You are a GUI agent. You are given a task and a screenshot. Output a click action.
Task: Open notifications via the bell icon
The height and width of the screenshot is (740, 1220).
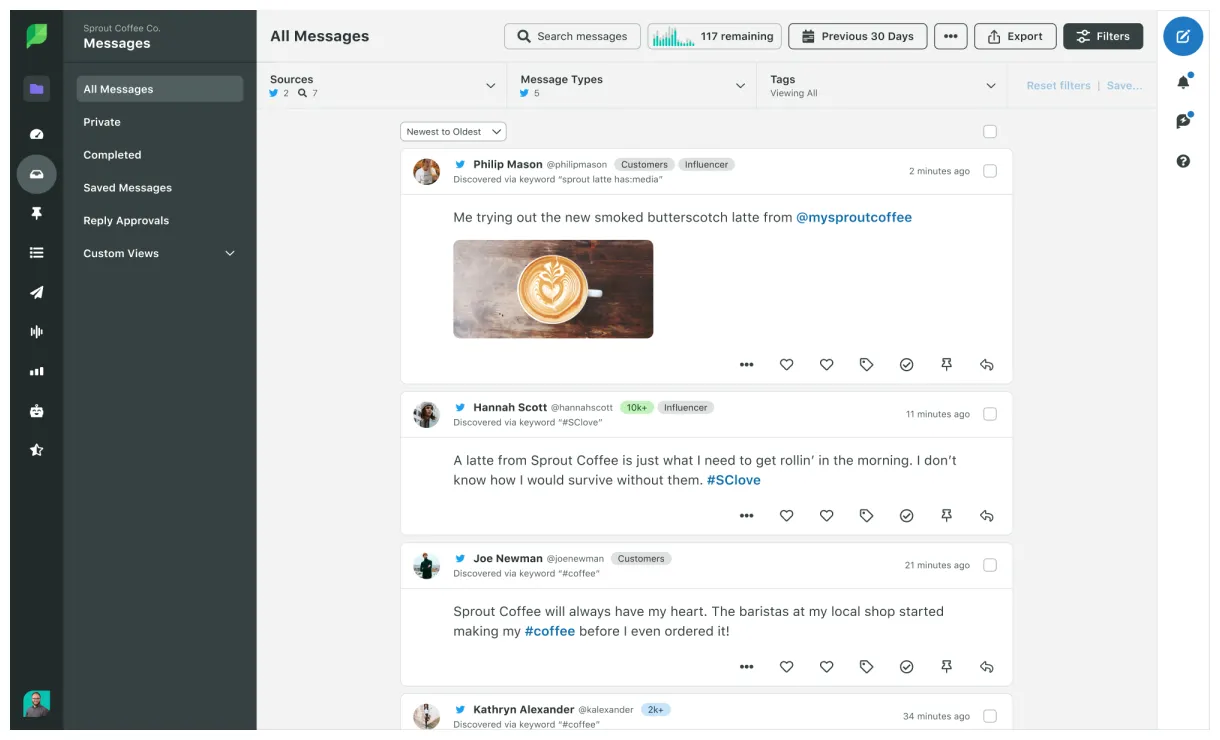[x=1183, y=82]
